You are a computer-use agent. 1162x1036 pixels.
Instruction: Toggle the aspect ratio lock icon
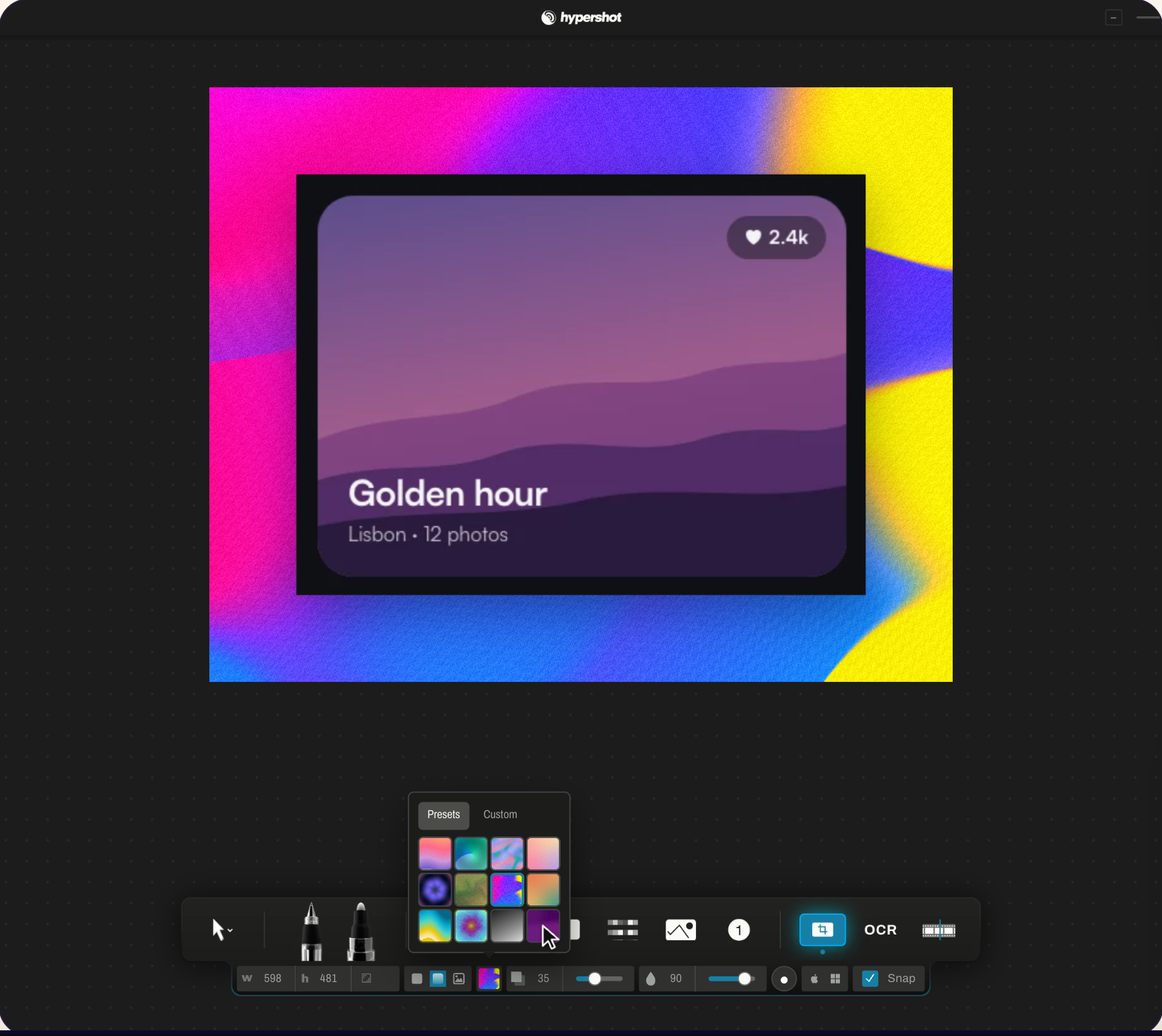367,979
